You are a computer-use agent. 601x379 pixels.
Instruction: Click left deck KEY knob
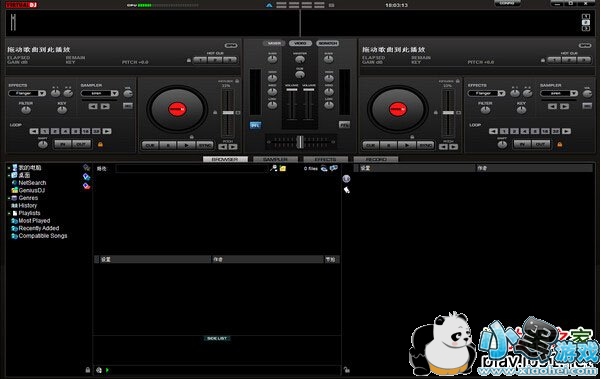click(x=62, y=110)
